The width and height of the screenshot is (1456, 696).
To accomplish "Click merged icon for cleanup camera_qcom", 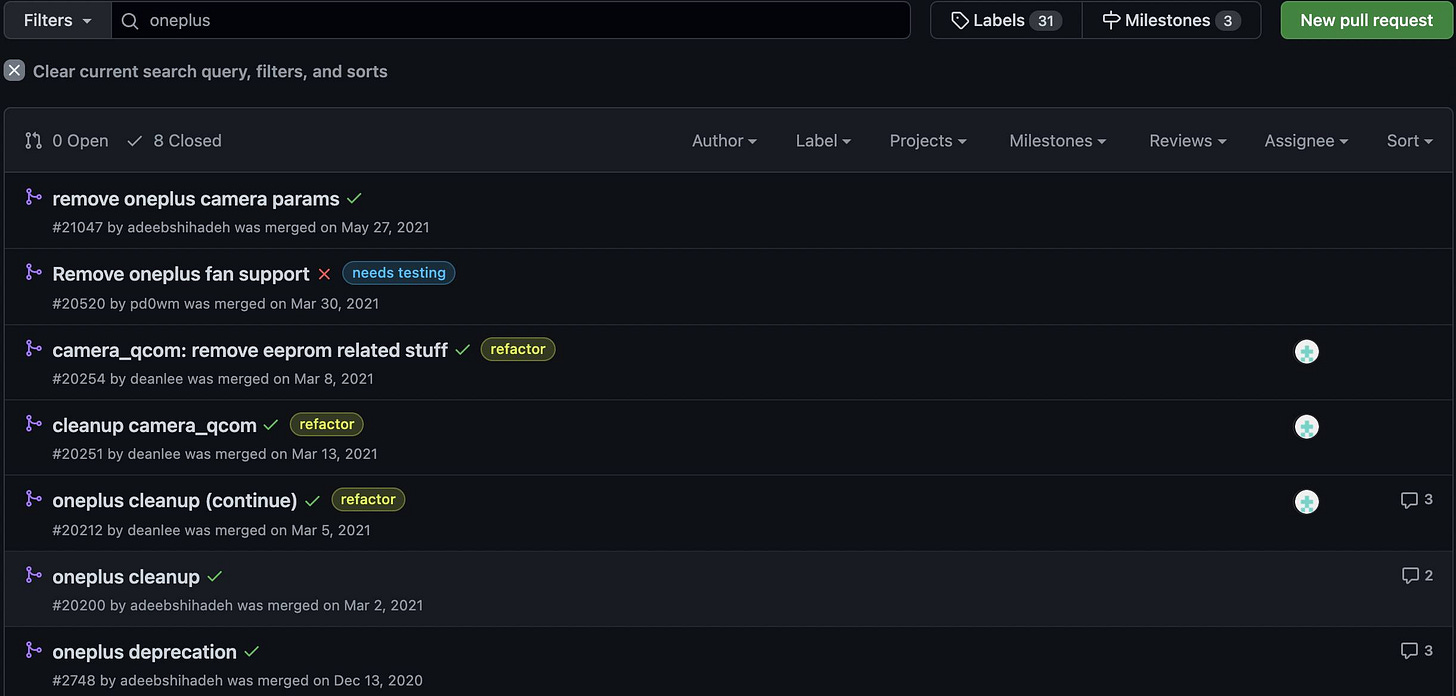I will (x=33, y=423).
